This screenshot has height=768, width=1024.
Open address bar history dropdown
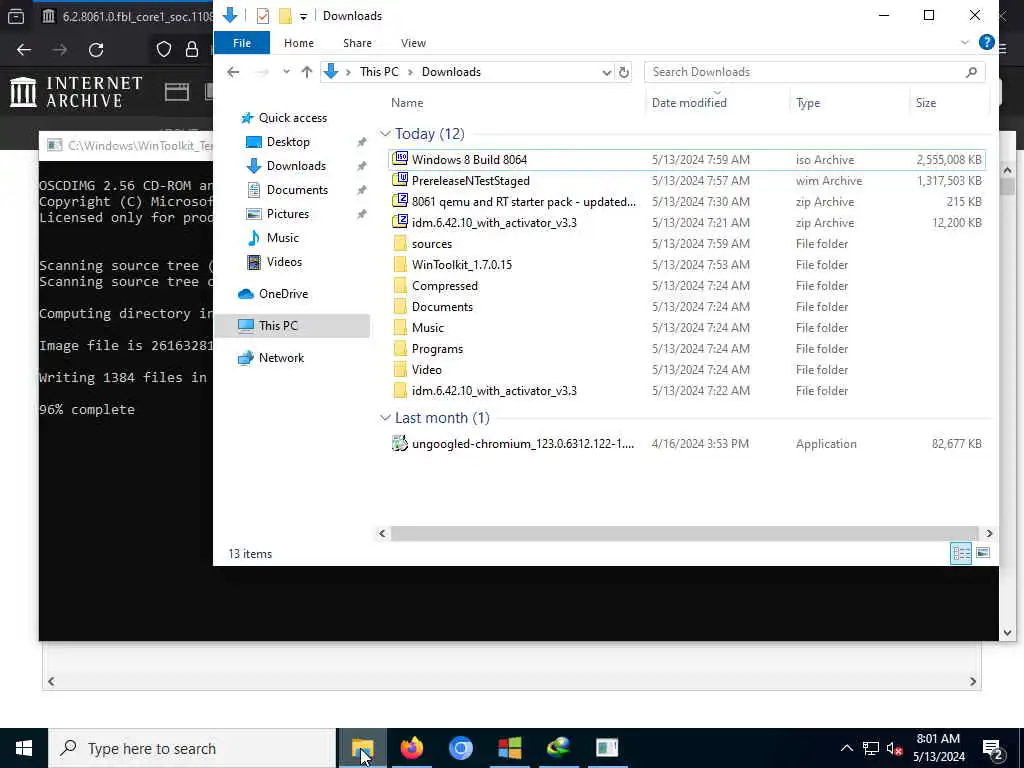click(x=606, y=72)
